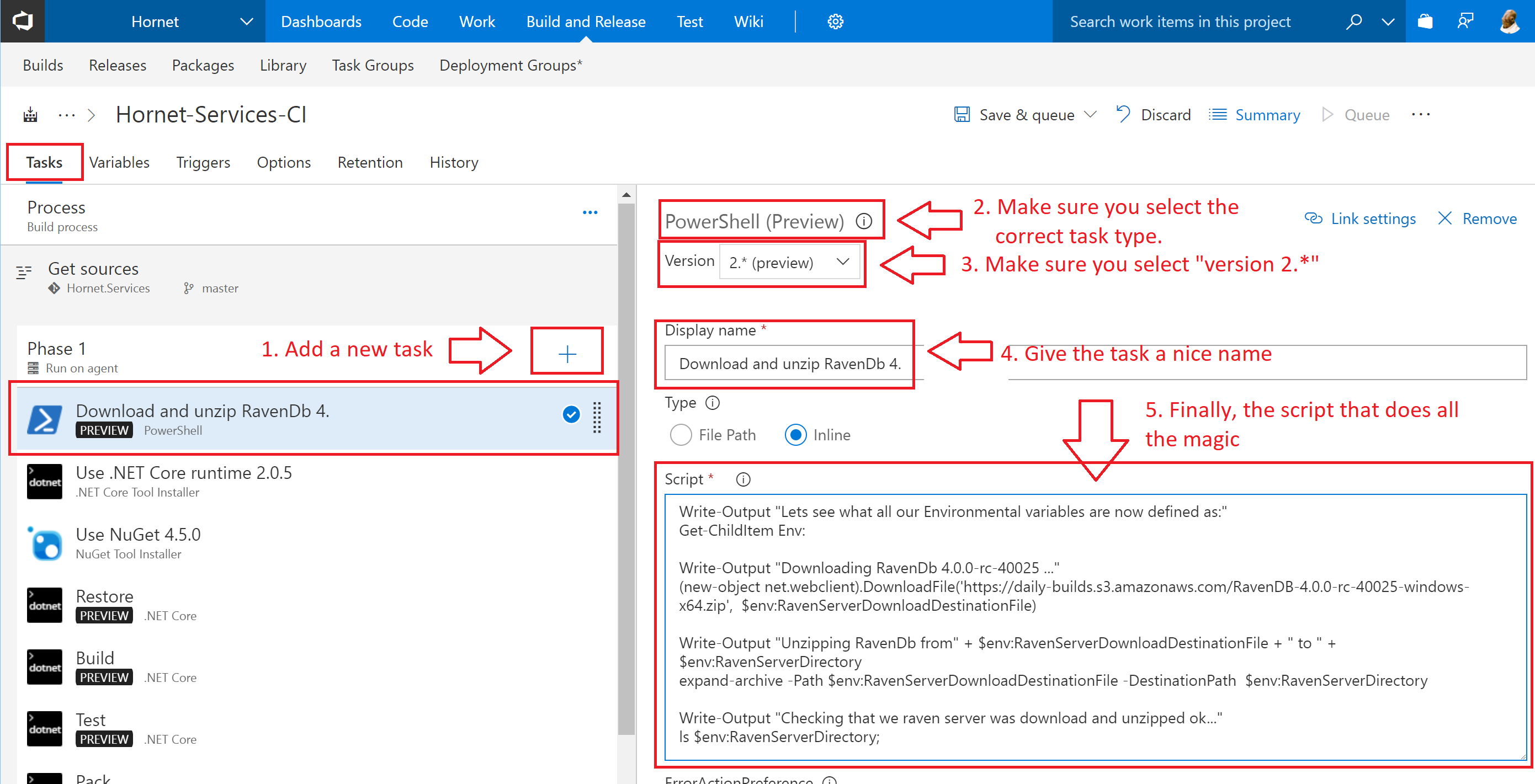The image size is (1535, 784).
Task: Select the Tasks tab
Action: [x=44, y=162]
